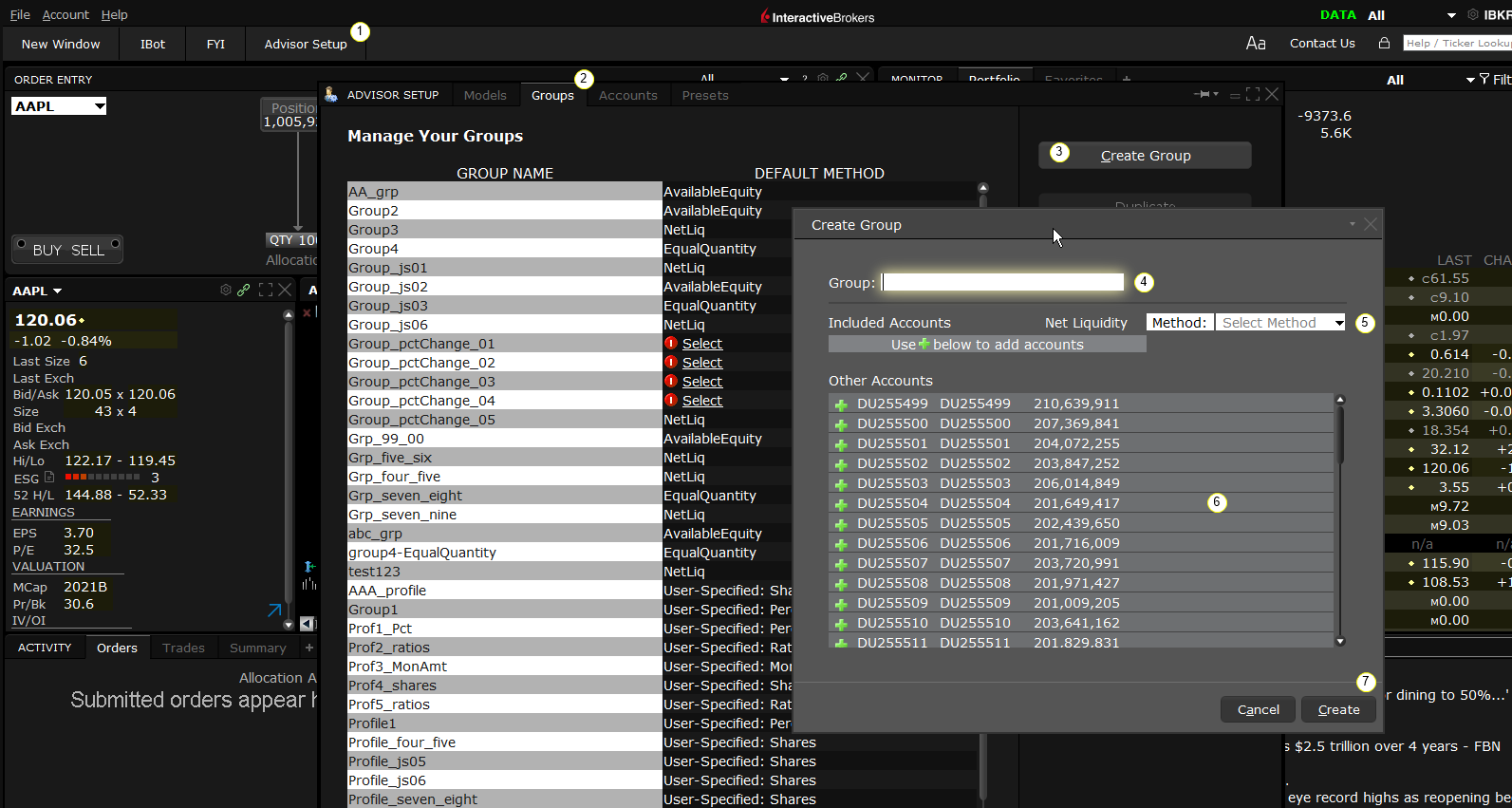Expand the Create Group dialog title menu arrow
The image size is (1512, 808).
(x=1352, y=224)
